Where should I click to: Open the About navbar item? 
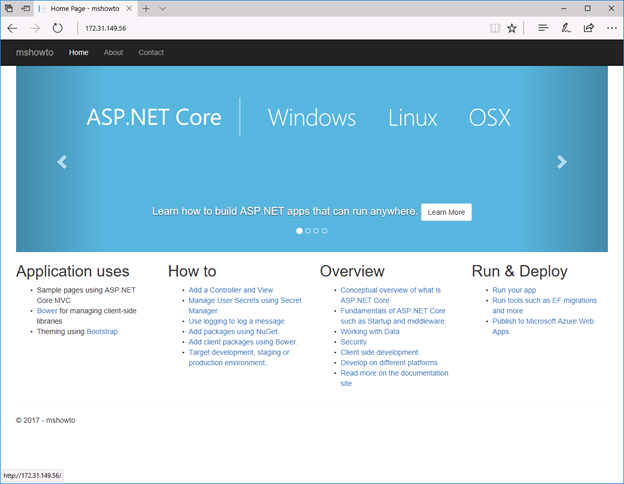pyautogui.click(x=113, y=53)
